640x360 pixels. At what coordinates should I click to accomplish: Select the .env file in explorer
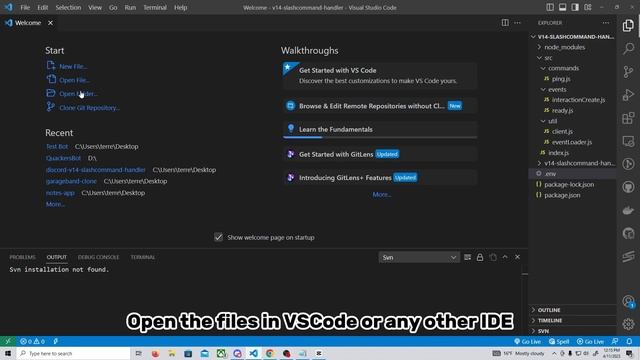click(x=573, y=174)
